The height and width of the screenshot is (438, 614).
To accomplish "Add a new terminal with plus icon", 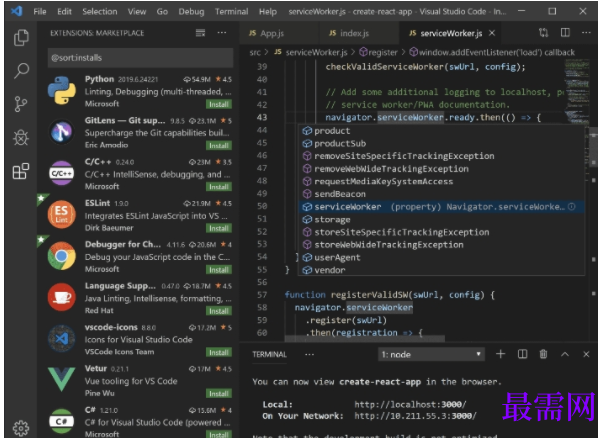I will point(500,354).
